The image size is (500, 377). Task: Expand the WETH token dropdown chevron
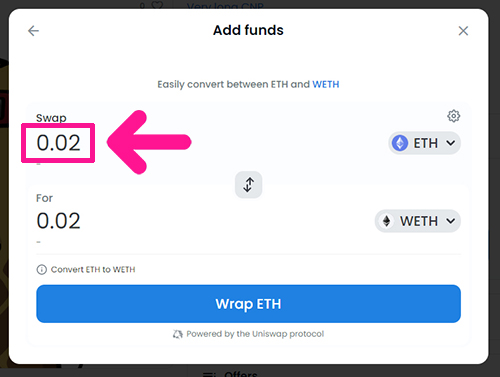(451, 221)
